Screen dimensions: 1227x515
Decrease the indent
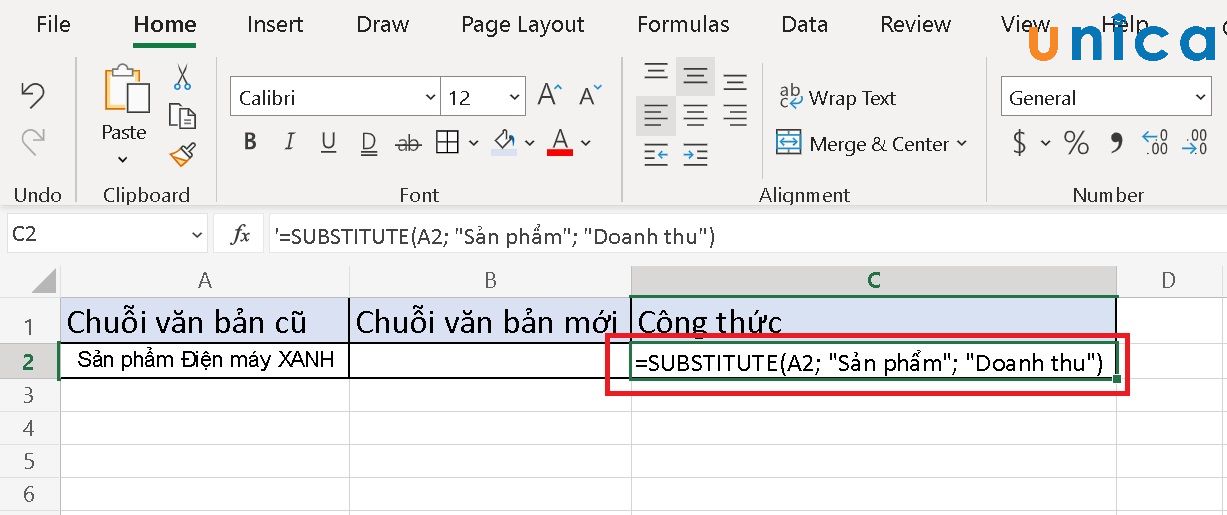[656, 155]
